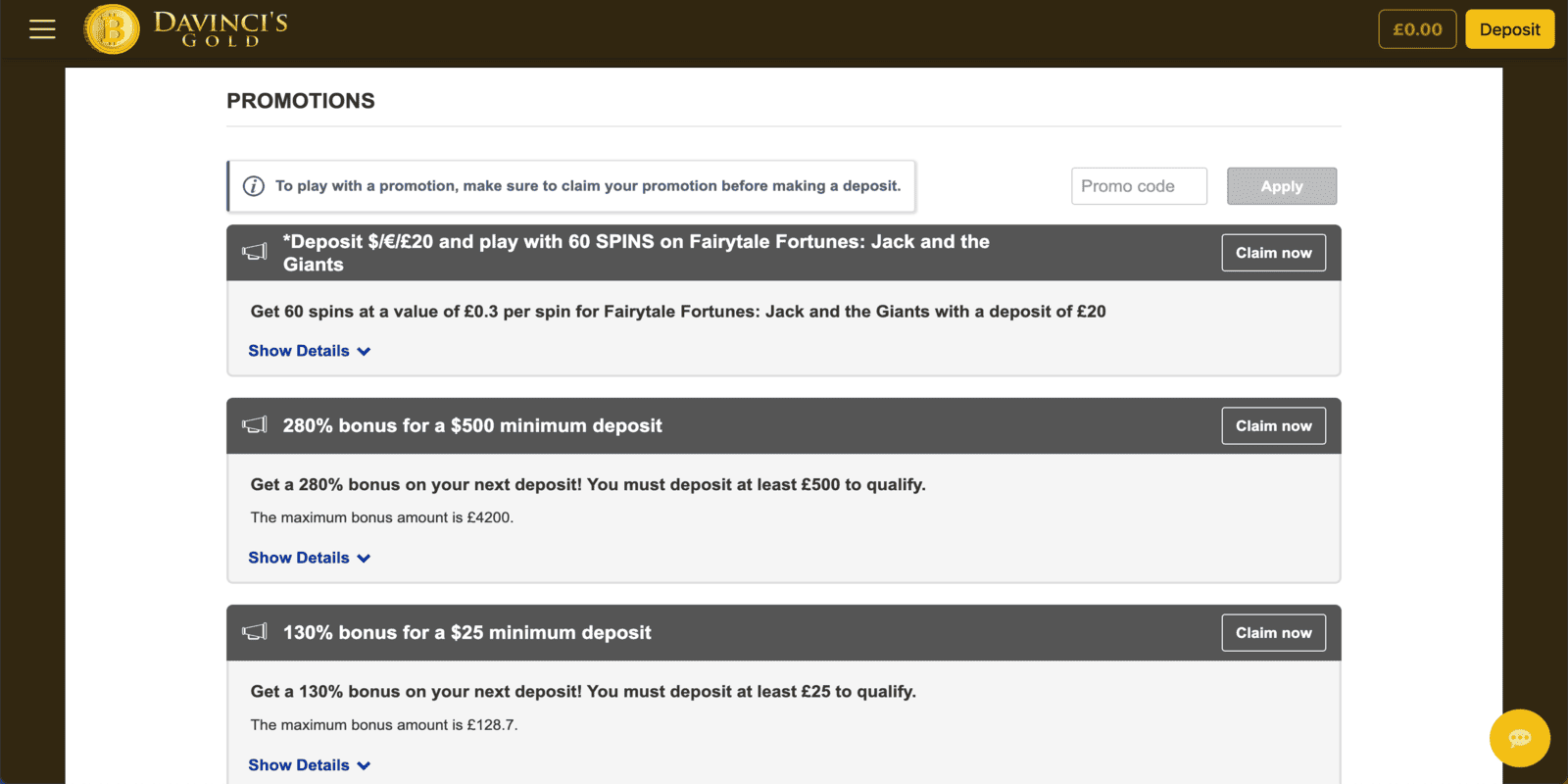
Task: Apply the entered promo code
Action: pos(1282,186)
